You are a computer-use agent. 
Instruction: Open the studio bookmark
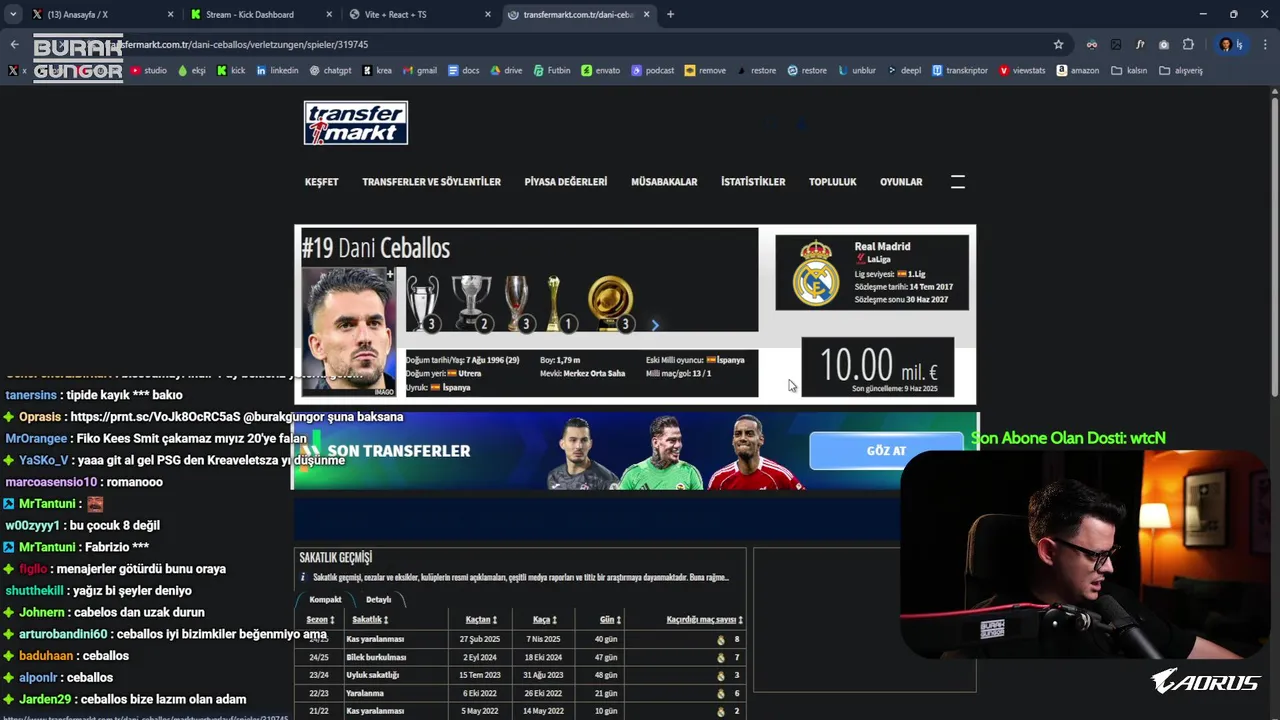149,70
